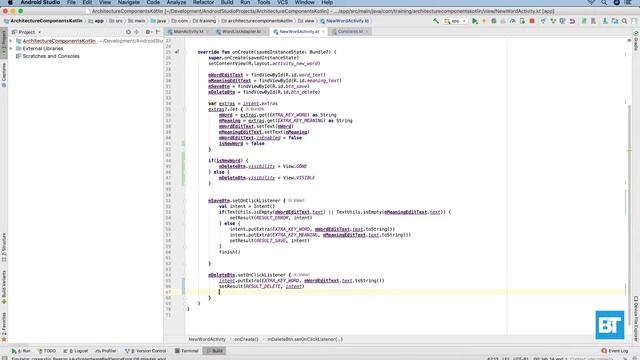Click the override gutter icon beside onCreate

(177, 52)
